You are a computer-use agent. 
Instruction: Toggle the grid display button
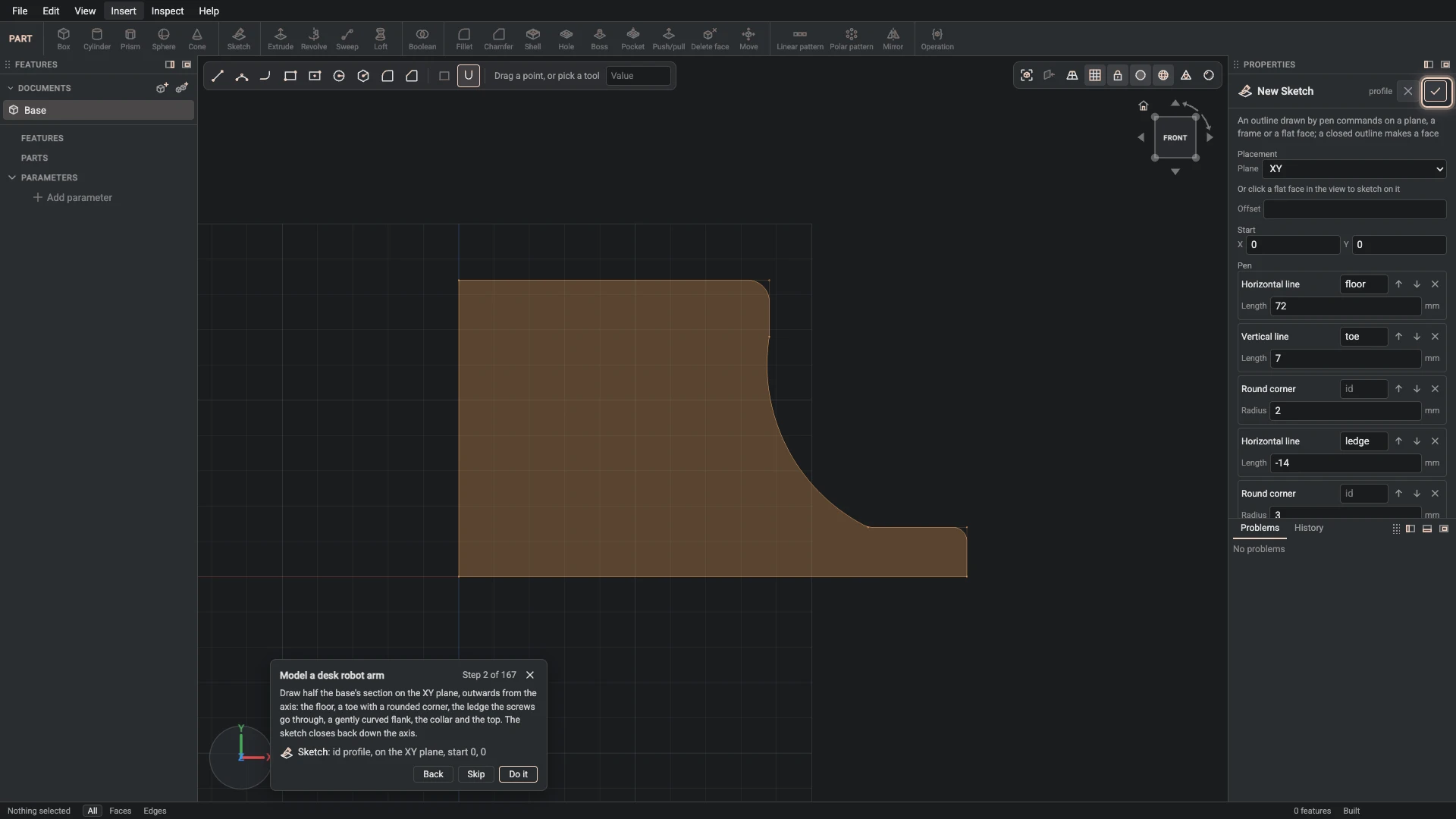(x=1095, y=75)
